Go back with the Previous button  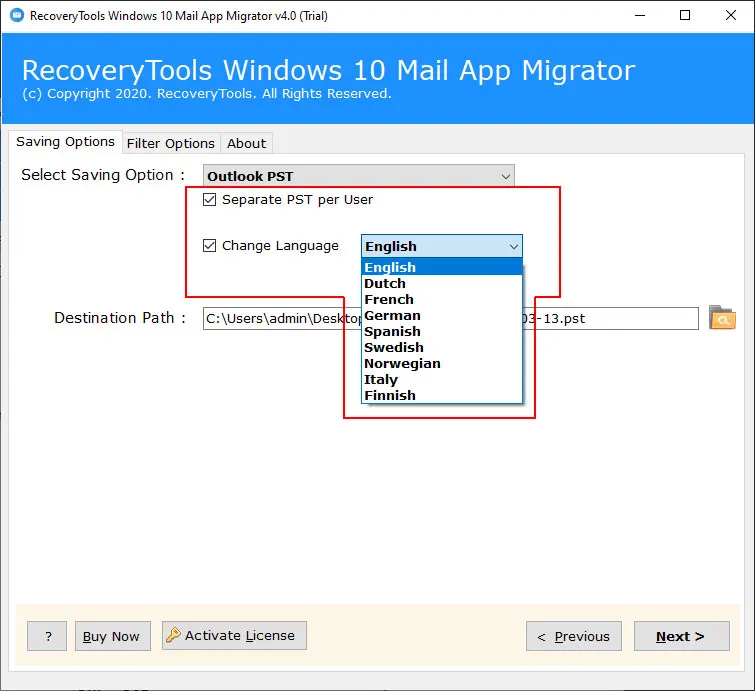574,637
